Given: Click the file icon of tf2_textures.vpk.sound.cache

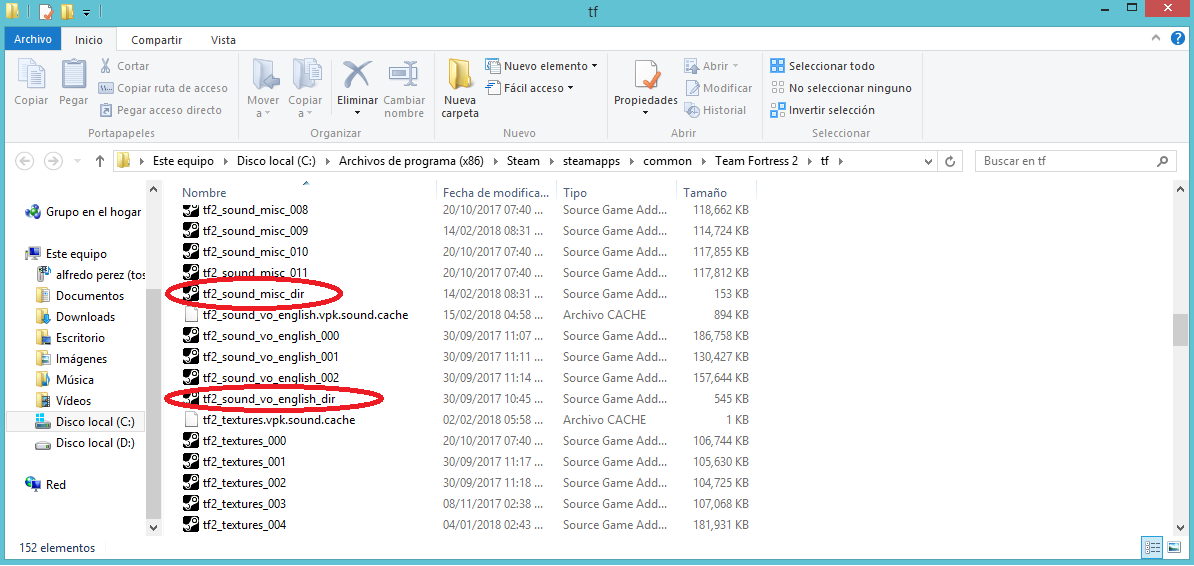Looking at the screenshot, I should click(190, 420).
